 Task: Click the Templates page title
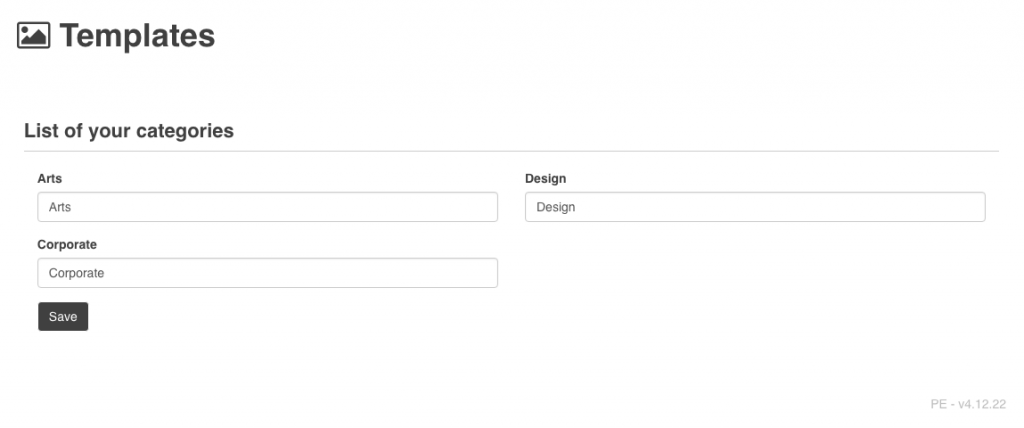tap(137, 36)
